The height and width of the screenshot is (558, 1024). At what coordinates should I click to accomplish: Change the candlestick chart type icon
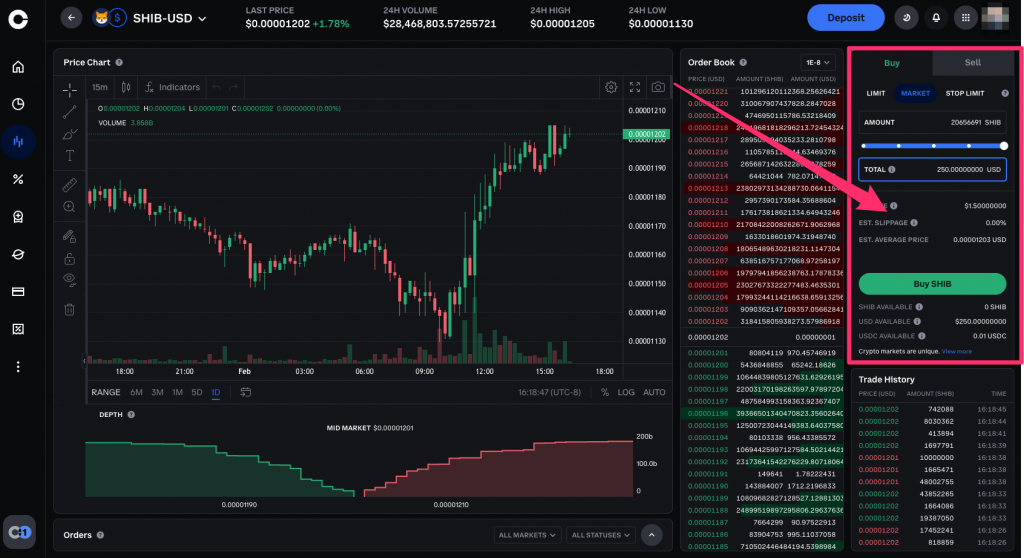pos(126,87)
